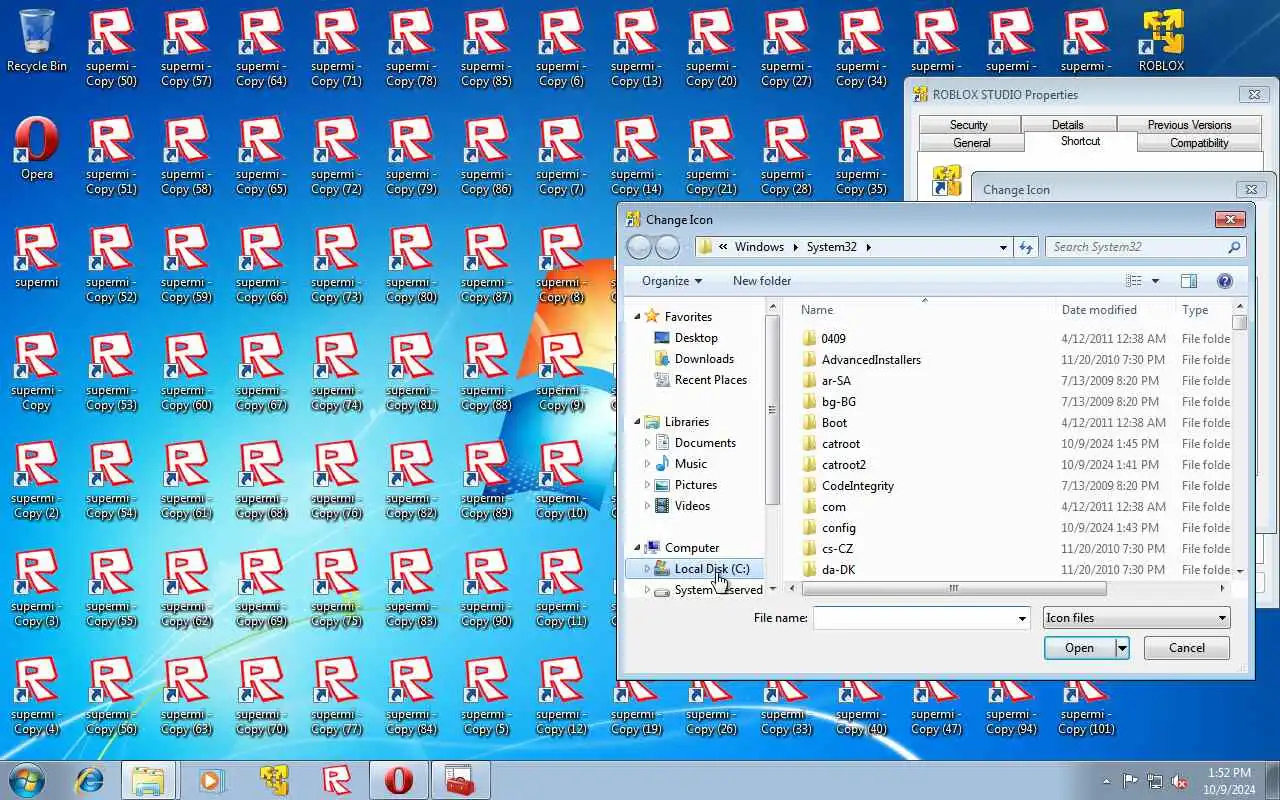Viewport: 1280px width, 800px height.
Task: Open the Icon files type dropdown
Action: [x=1137, y=618]
